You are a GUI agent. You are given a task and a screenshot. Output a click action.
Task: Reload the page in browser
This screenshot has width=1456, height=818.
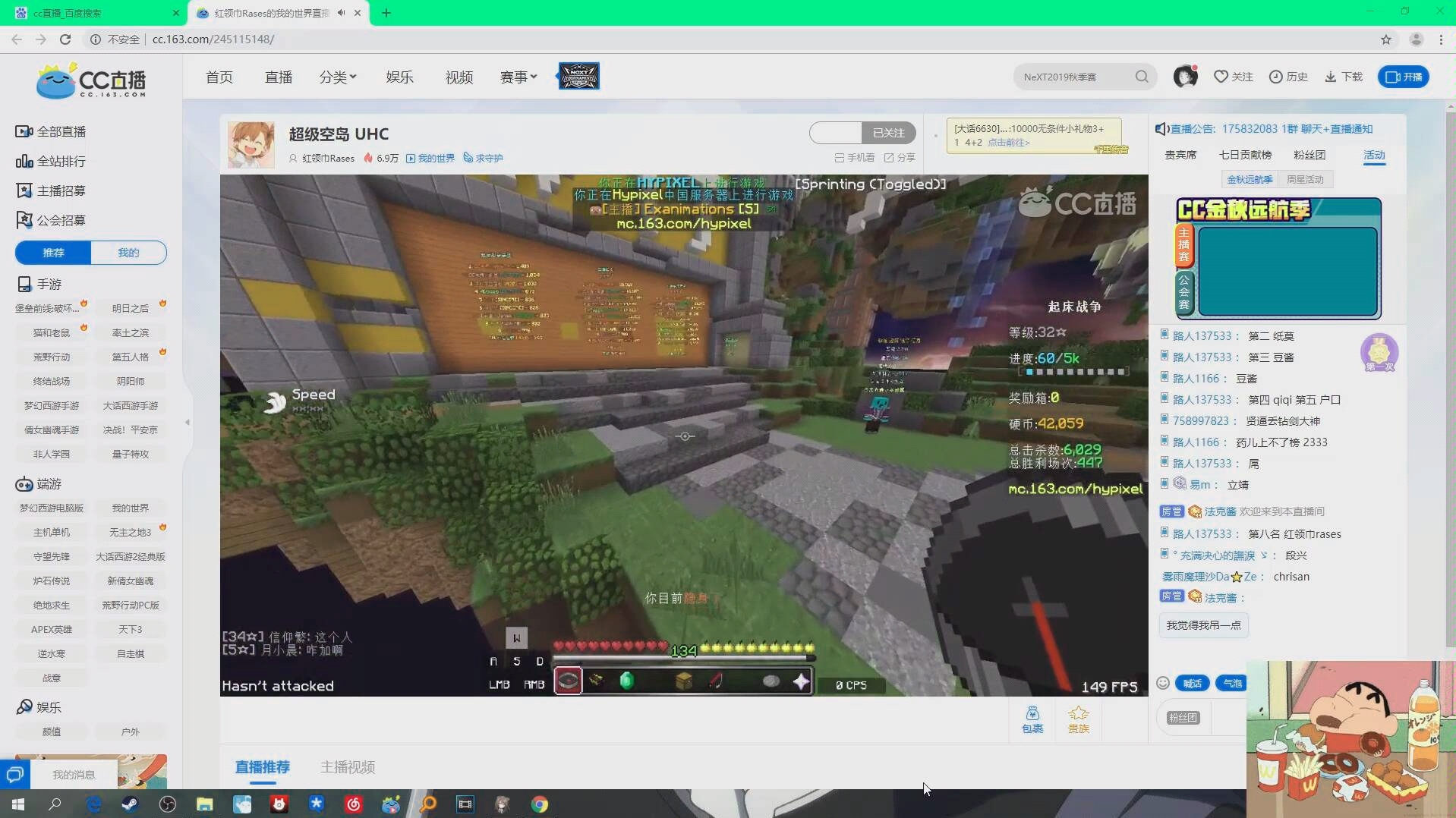65,39
